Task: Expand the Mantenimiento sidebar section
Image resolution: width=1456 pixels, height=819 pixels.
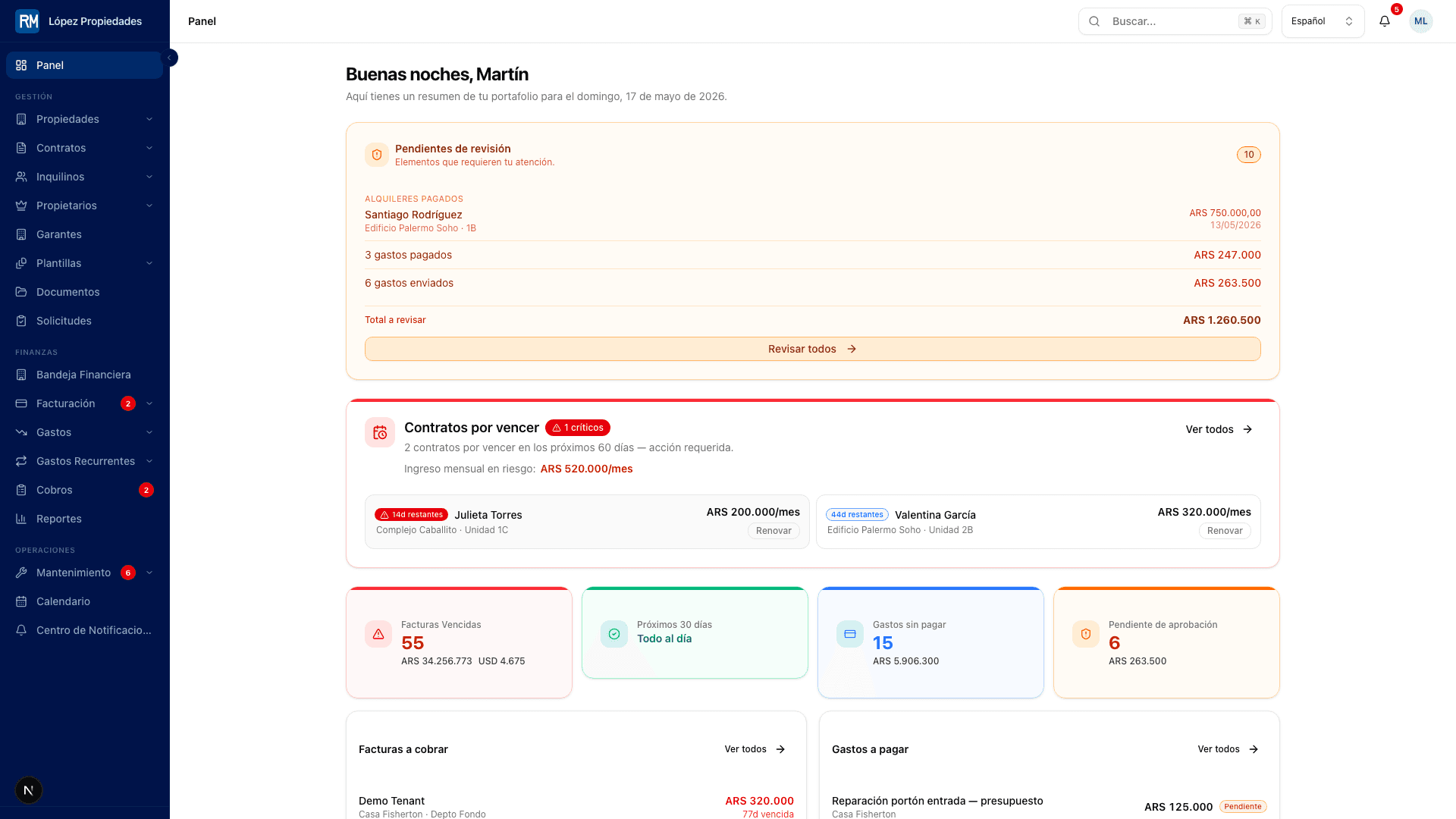Action: (x=149, y=573)
